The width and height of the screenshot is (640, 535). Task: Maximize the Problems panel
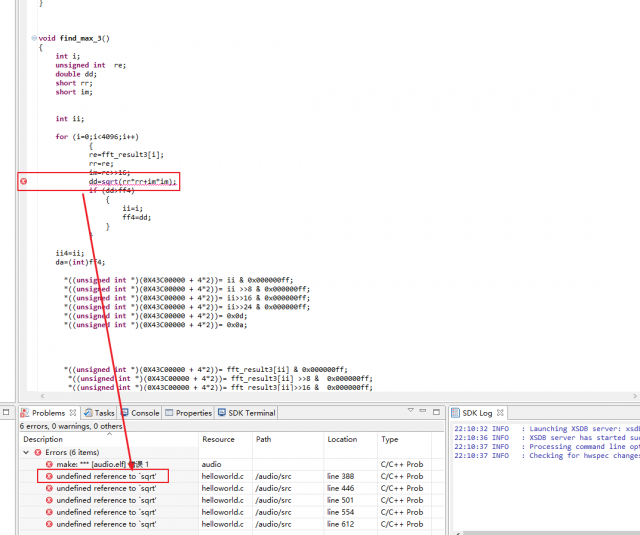coord(436,412)
